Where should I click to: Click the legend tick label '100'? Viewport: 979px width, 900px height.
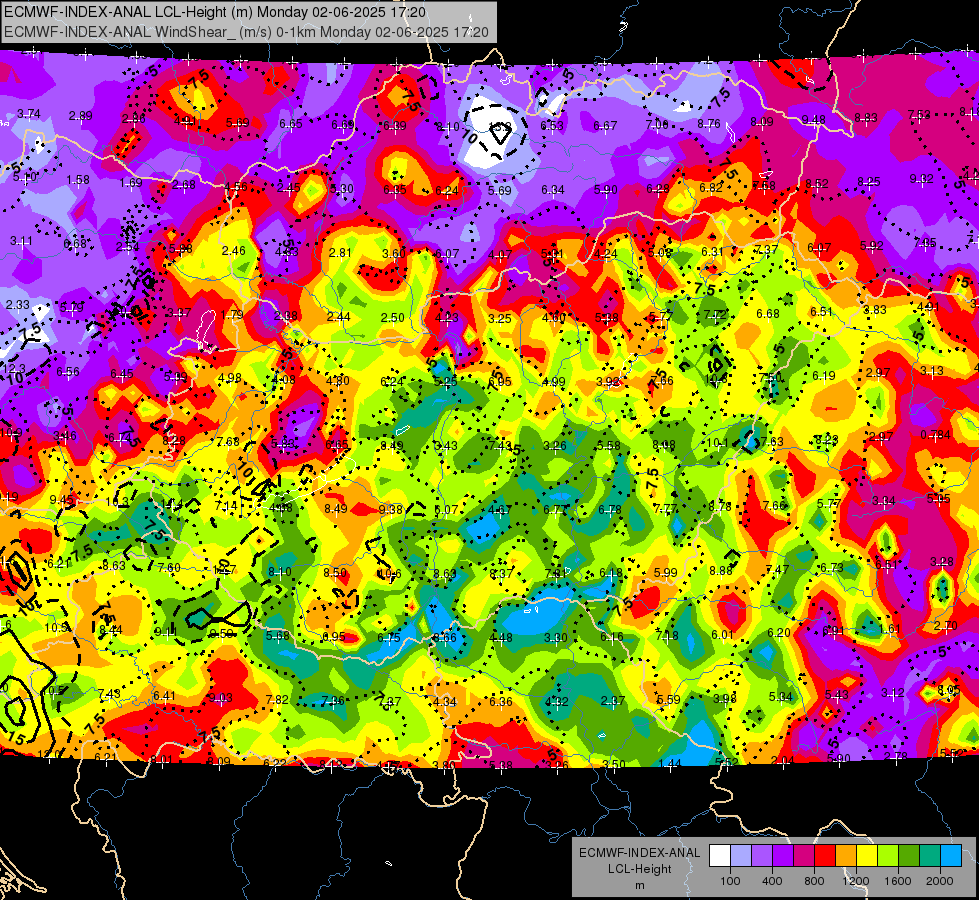tap(730, 881)
